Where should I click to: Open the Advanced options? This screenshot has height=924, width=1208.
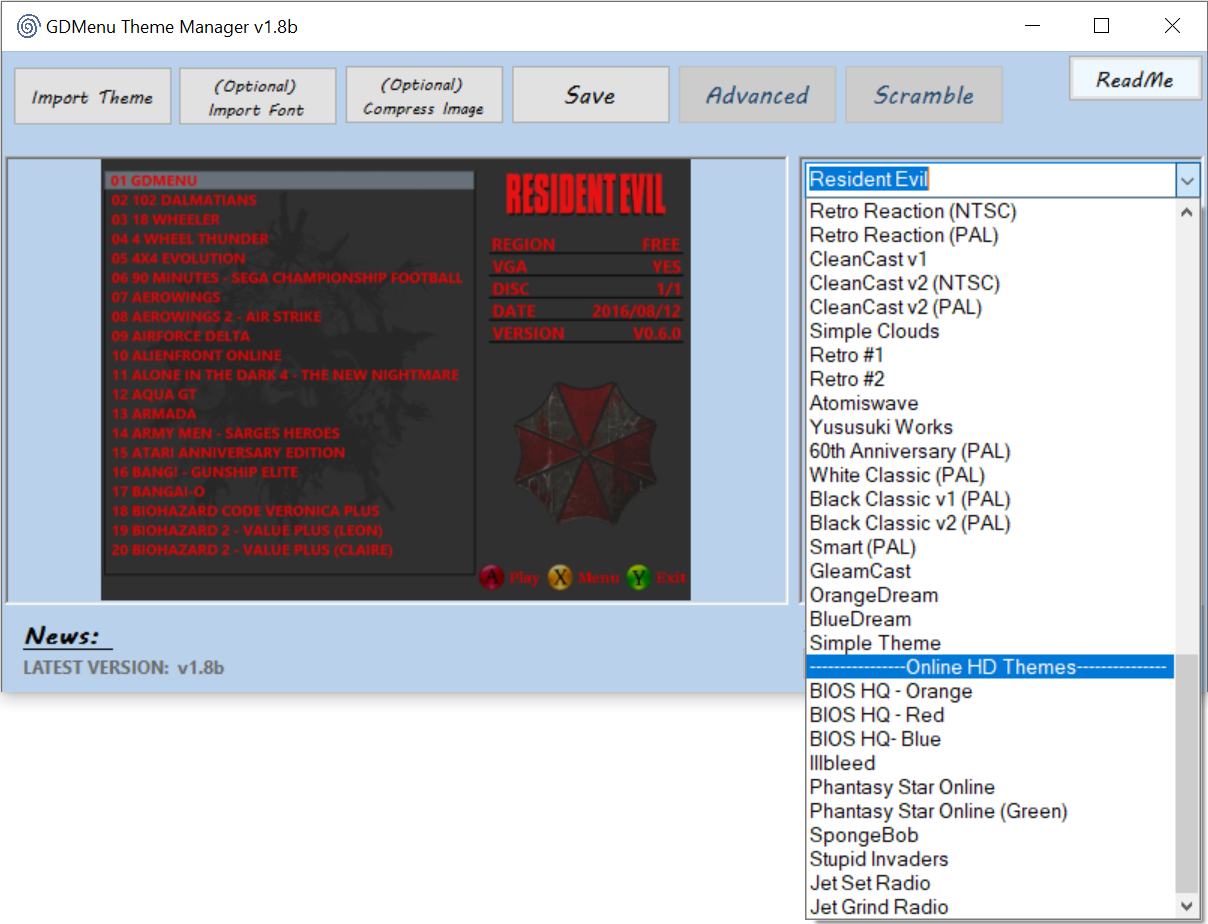tap(757, 95)
